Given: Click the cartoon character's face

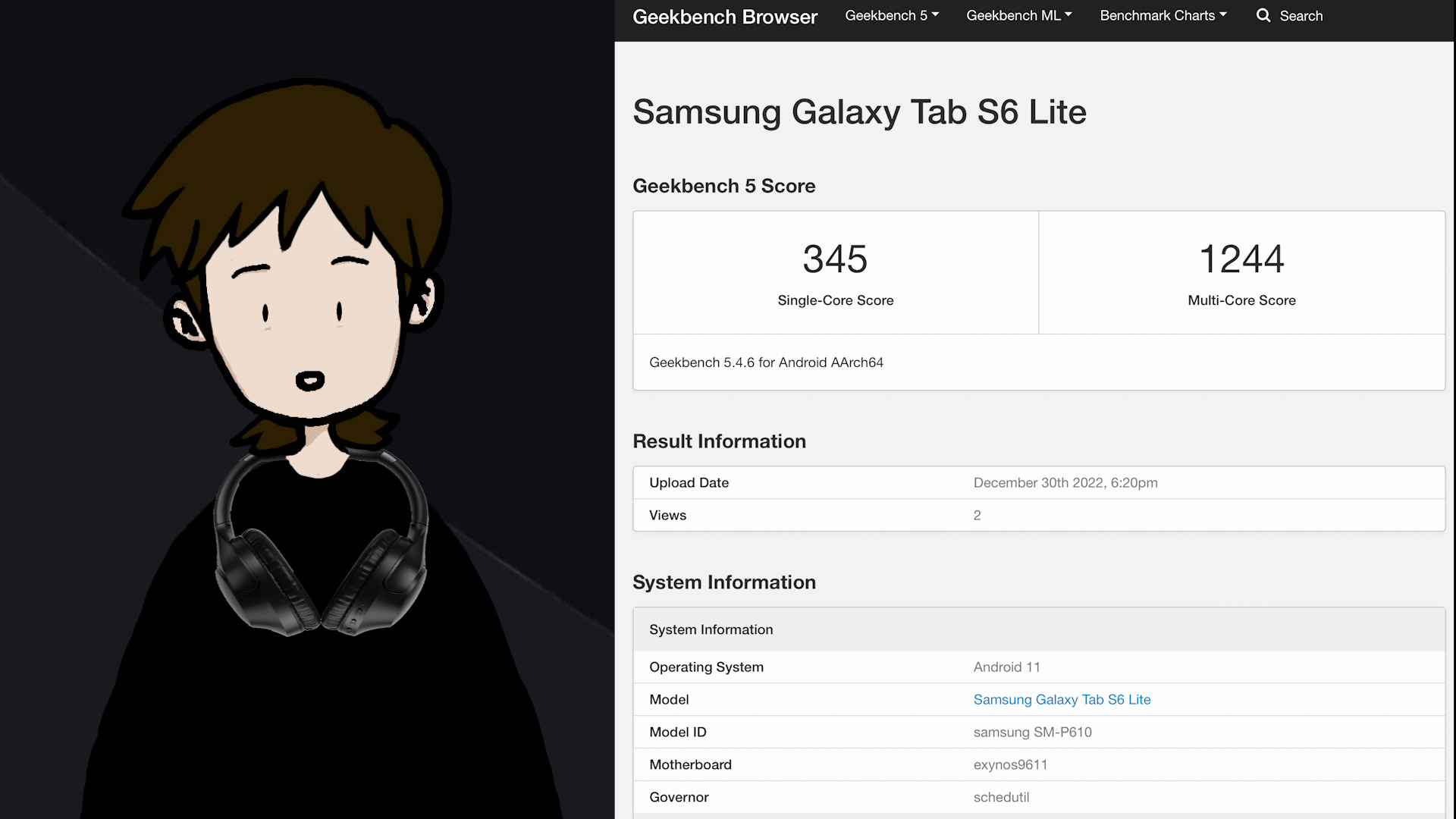Looking at the screenshot, I should [303, 326].
